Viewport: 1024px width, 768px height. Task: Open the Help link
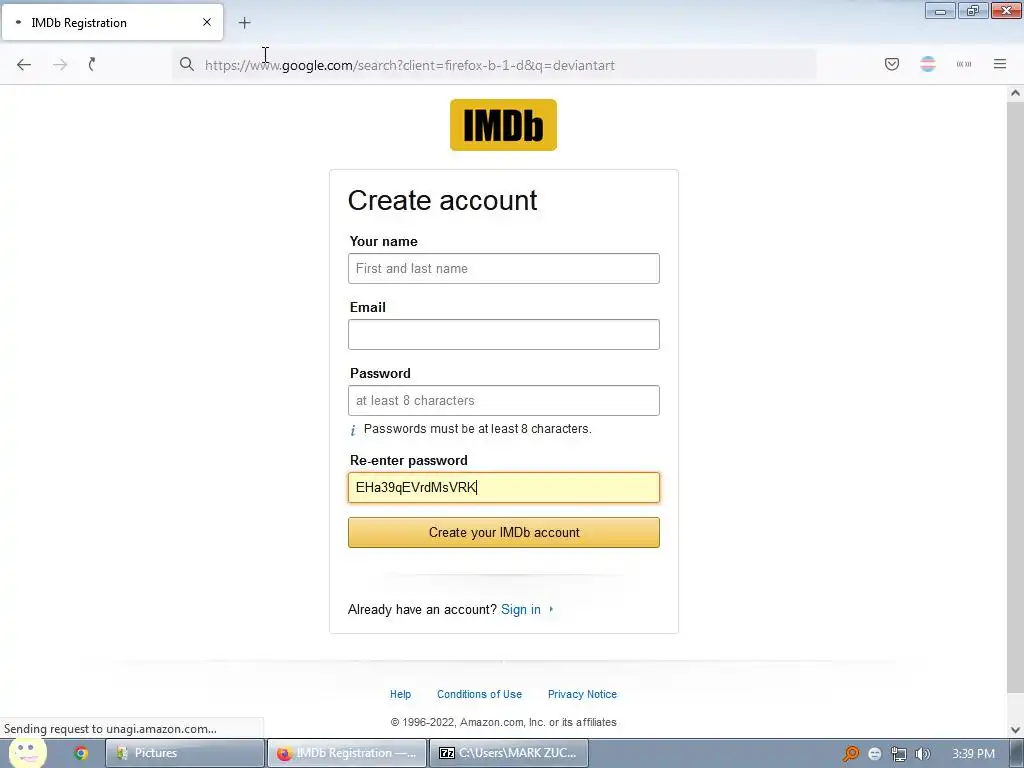[400, 694]
